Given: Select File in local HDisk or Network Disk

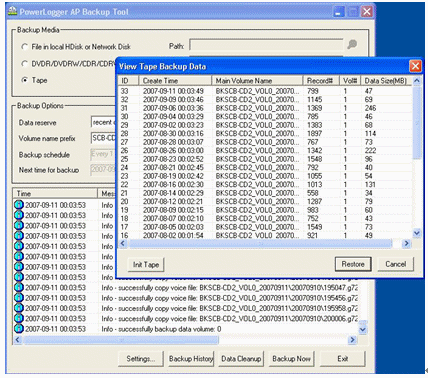Looking at the screenshot, I should tap(25, 47).
